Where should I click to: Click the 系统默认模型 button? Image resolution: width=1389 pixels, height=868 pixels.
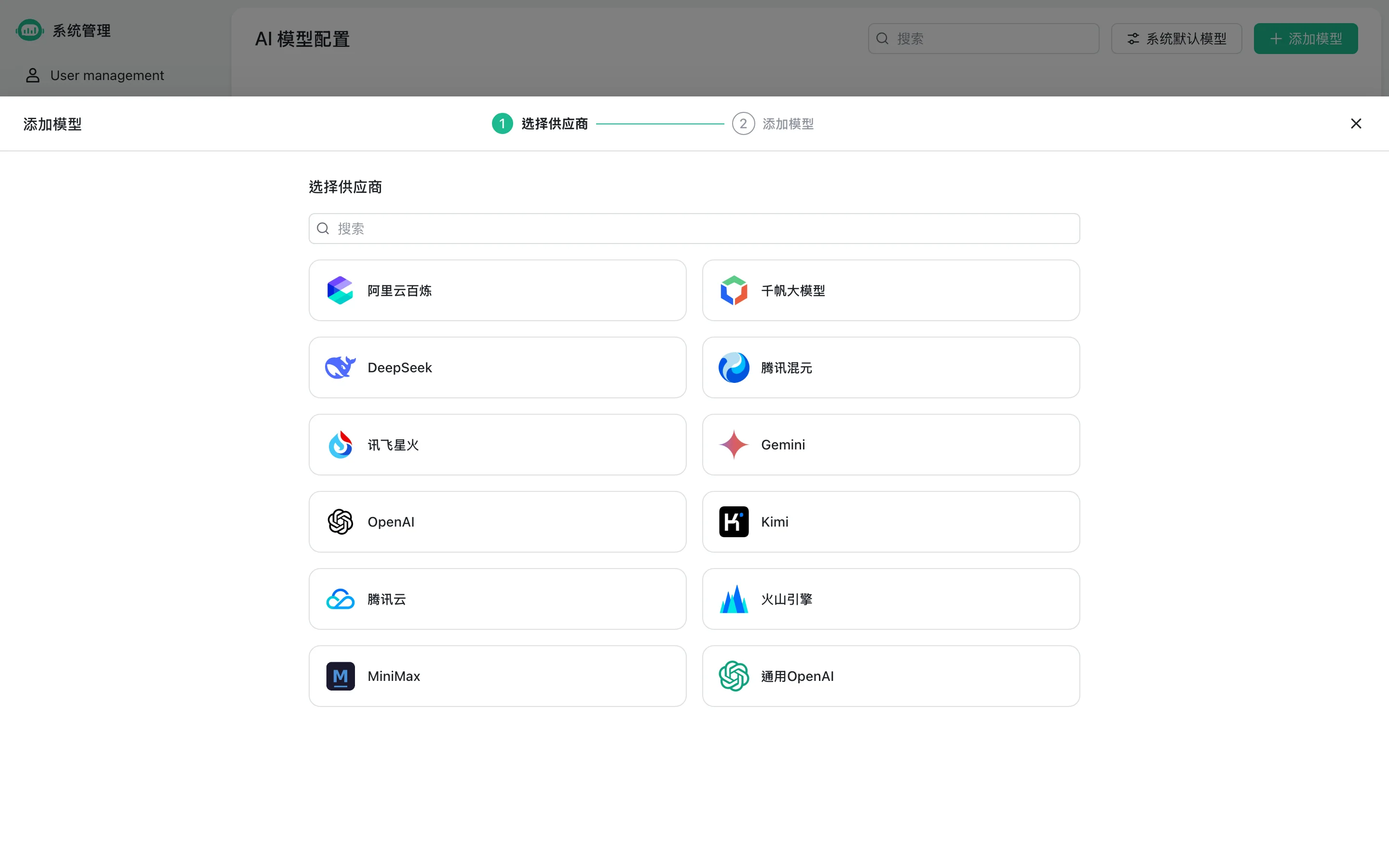[x=1177, y=39]
